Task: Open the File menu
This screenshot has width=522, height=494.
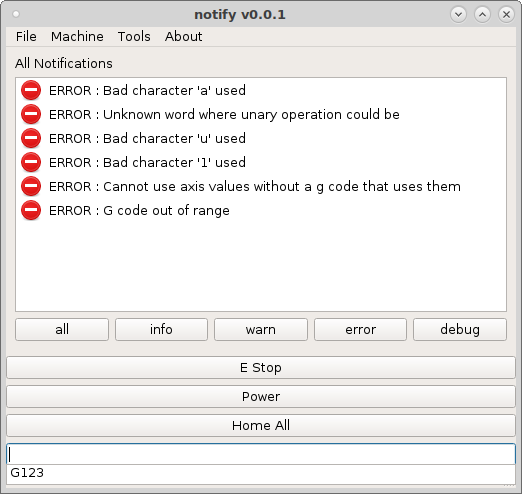Action: (26, 36)
